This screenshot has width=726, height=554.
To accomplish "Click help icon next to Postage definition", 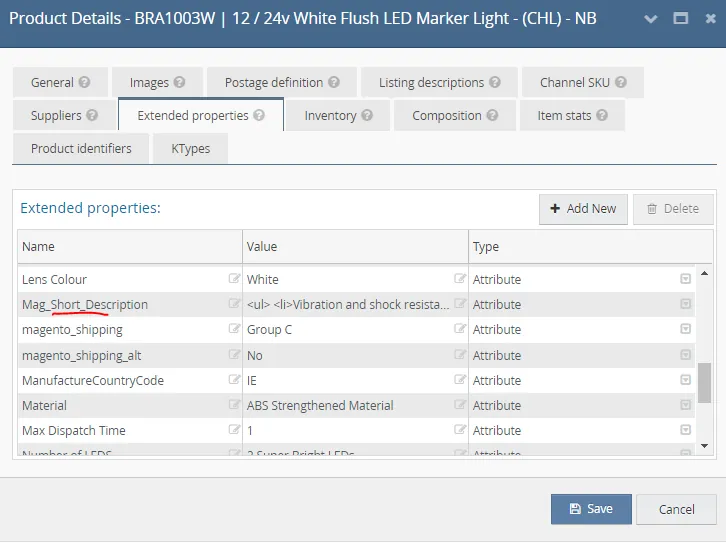I will tap(334, 82).
